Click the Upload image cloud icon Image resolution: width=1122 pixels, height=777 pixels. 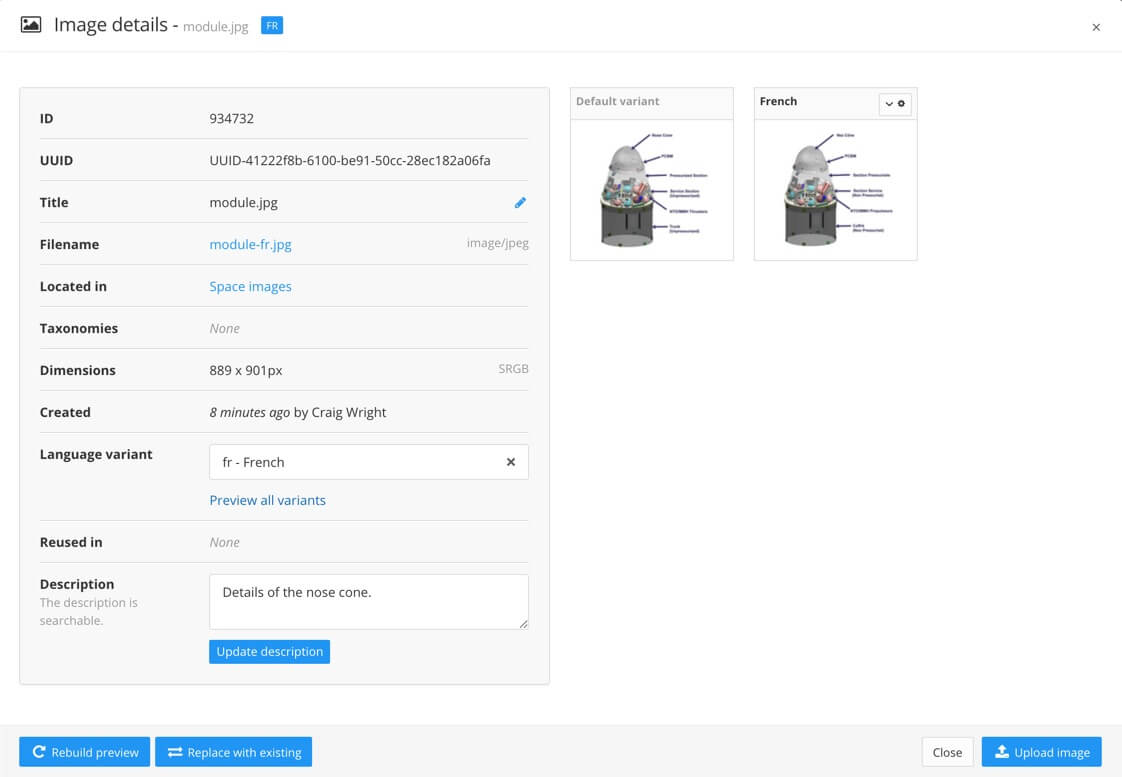(1001, 752)
